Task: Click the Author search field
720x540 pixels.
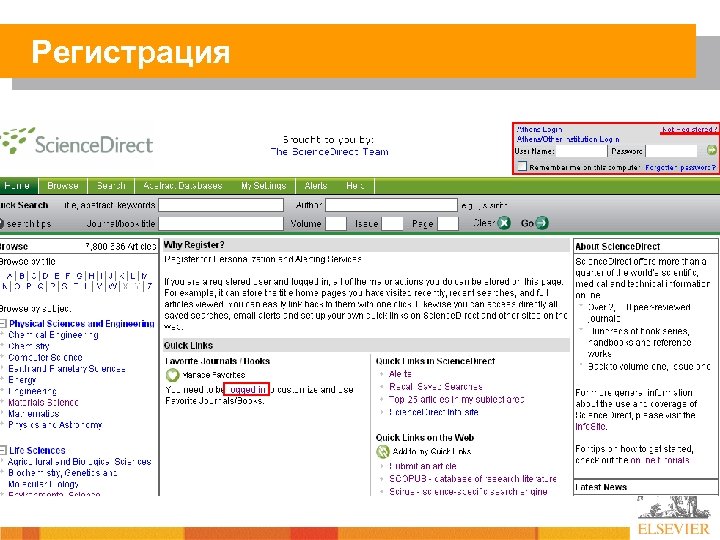Action: click(x=391, y=205)
